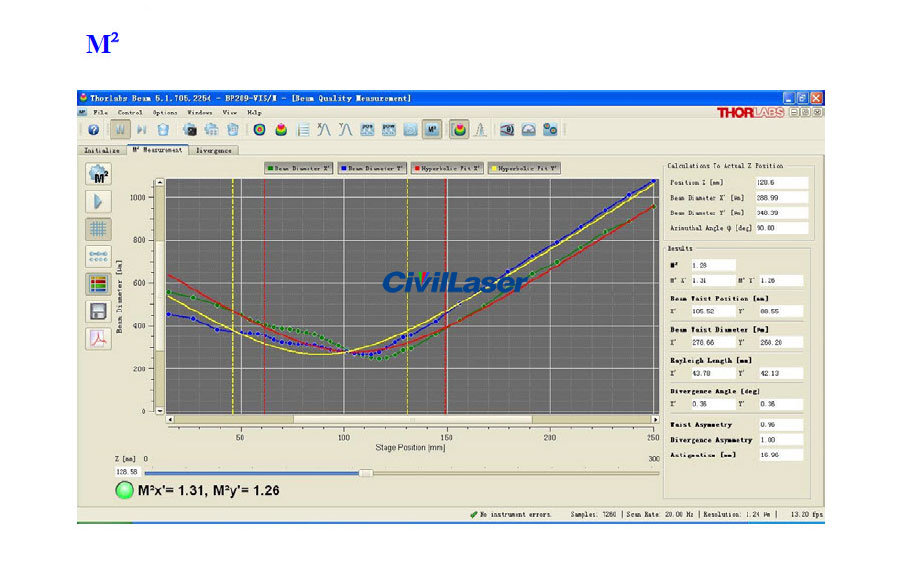Viewport: 897px width, 582px height.
Task: Click the Position Z value field
Action: (782, 183)
